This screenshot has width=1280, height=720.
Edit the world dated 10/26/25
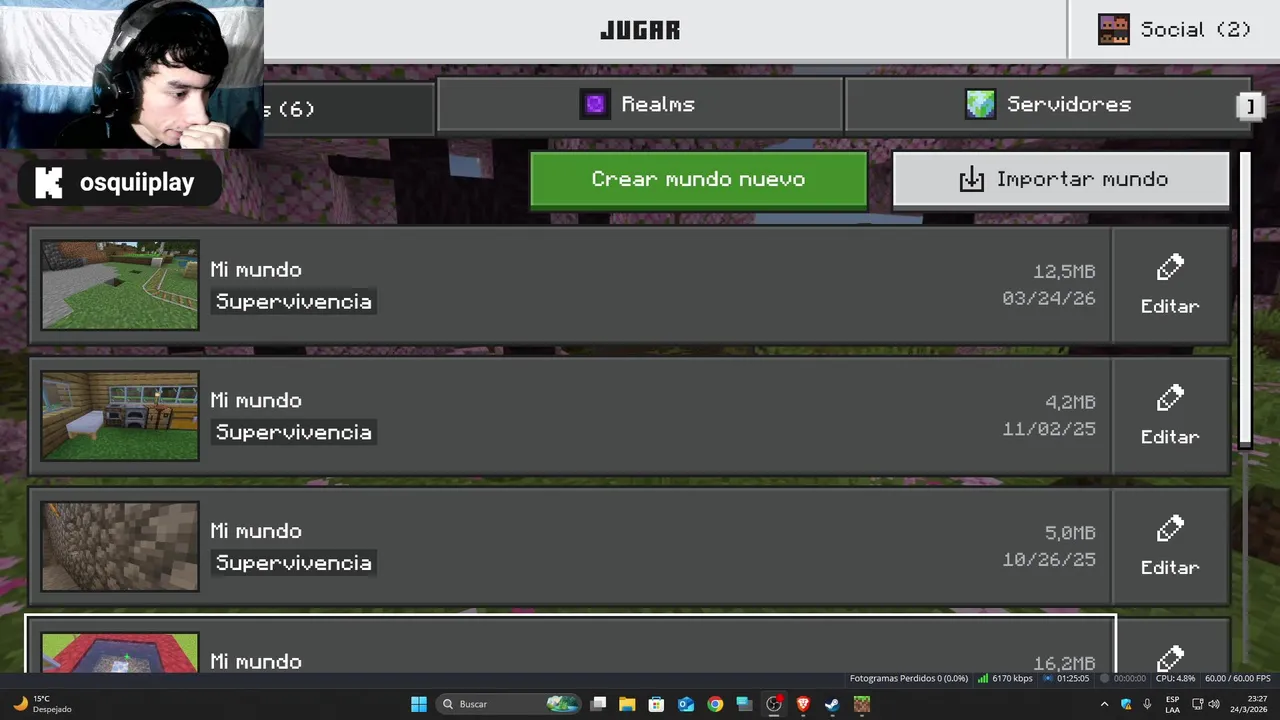coord(1170,546)
